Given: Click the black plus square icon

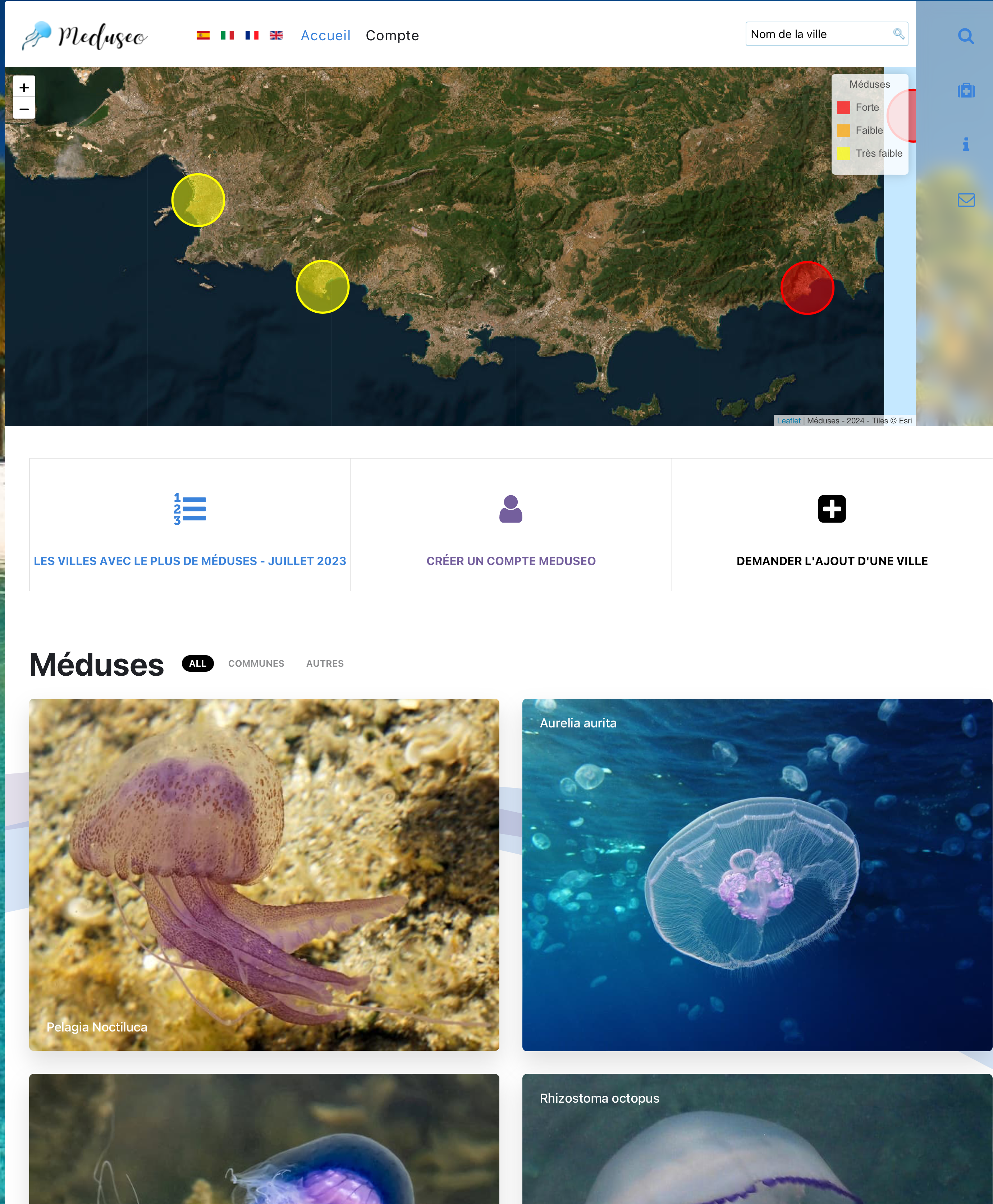Looking at the screenshot, I should (832, 509).
